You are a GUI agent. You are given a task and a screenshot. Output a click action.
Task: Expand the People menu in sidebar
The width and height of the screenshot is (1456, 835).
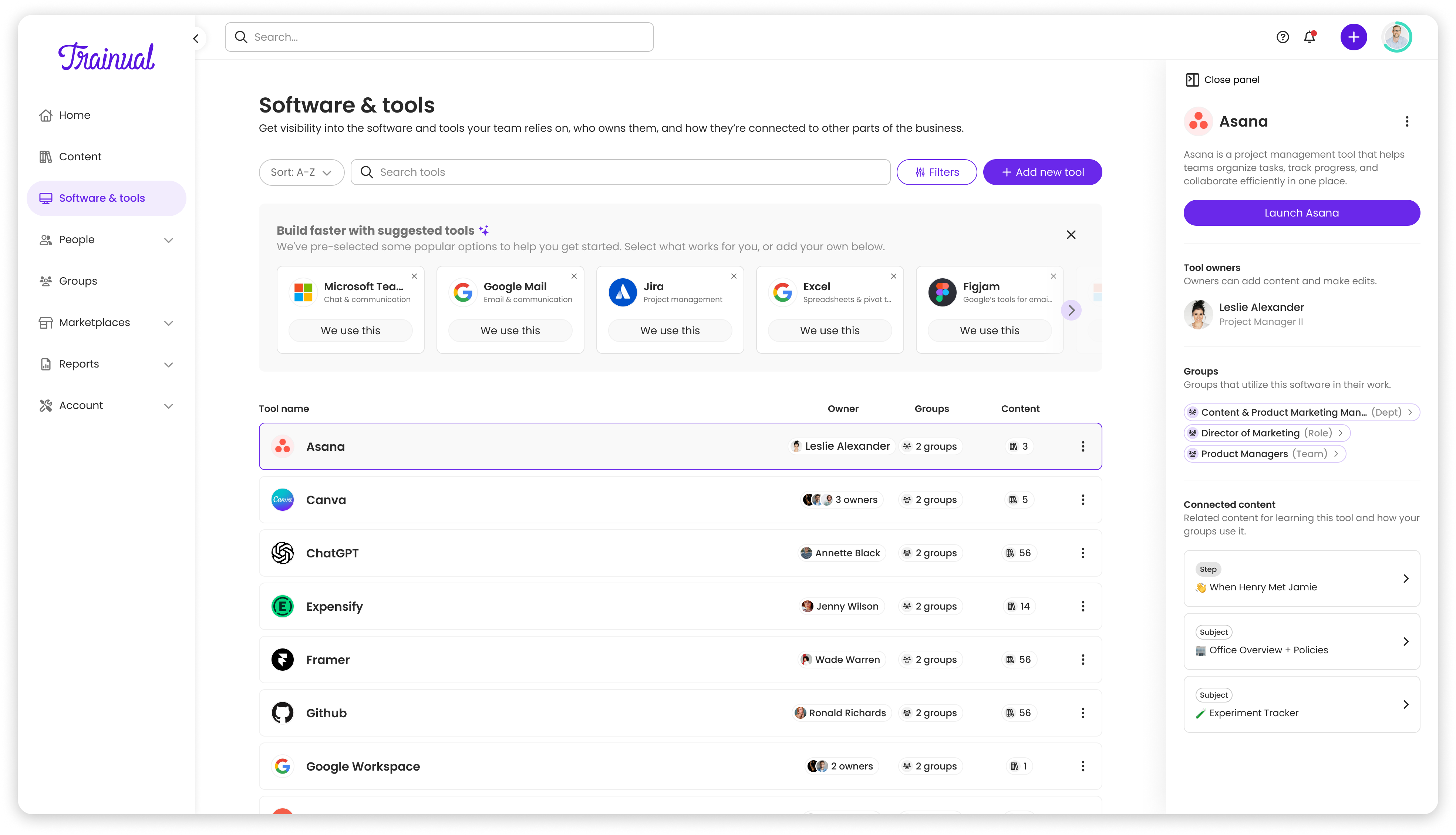click(168, 240)
